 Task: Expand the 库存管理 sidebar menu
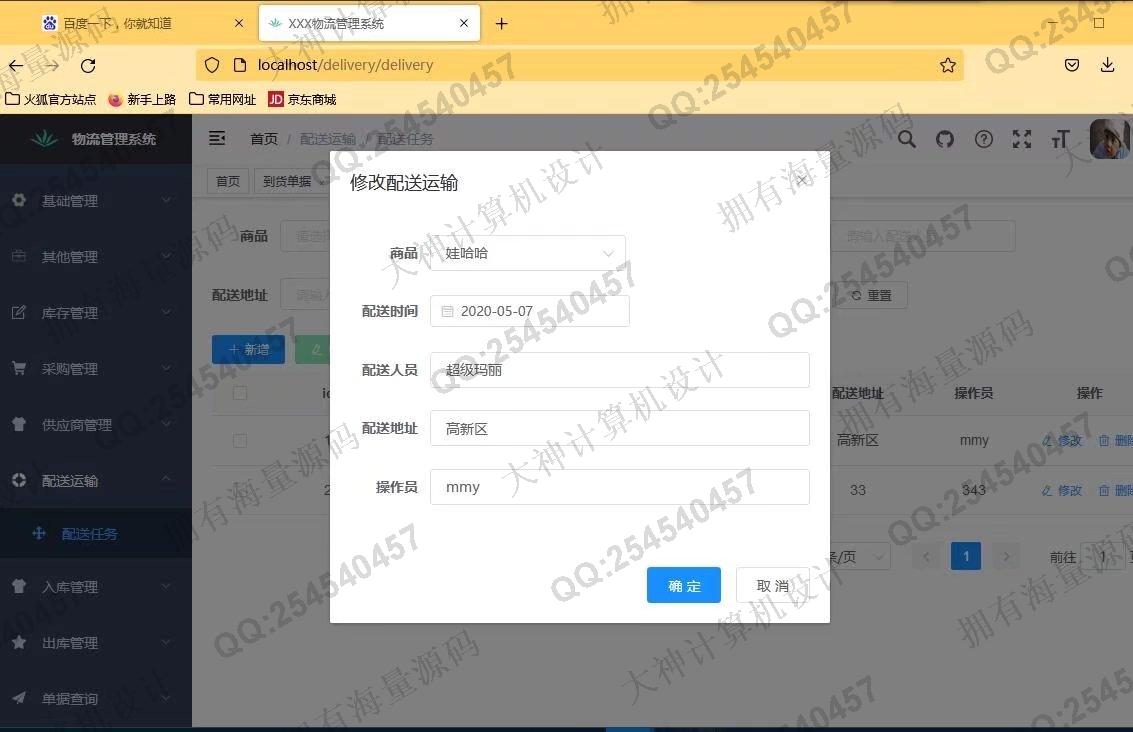(x=96, y=313)
